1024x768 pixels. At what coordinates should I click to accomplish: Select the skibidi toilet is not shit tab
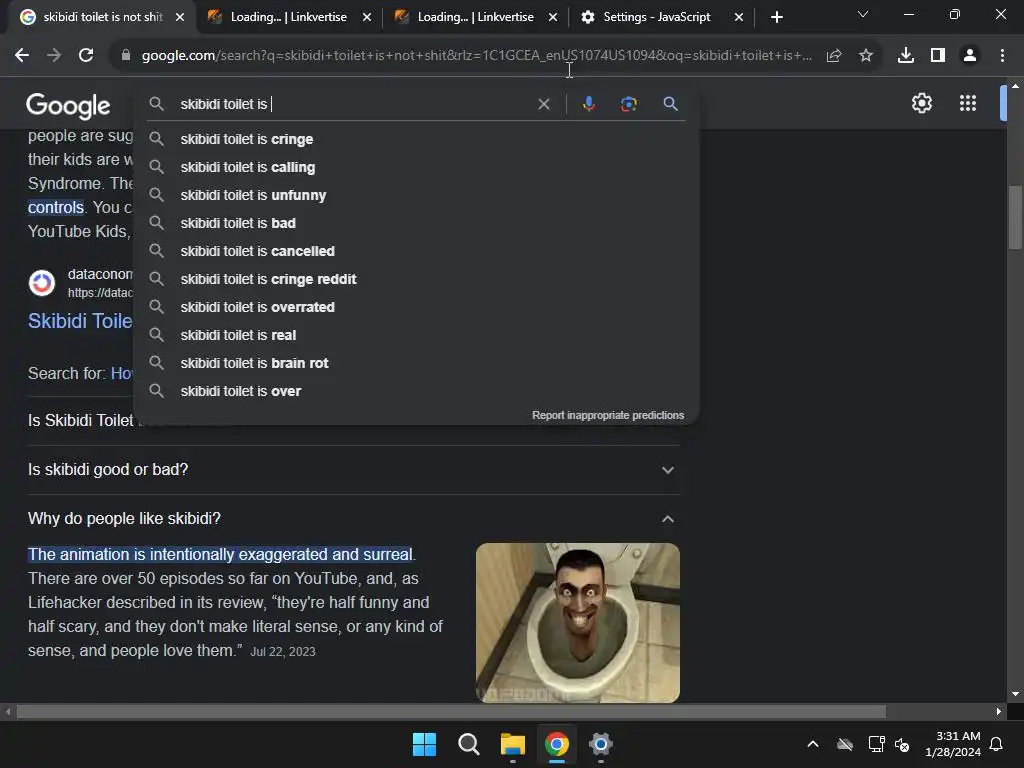[103, 17]
